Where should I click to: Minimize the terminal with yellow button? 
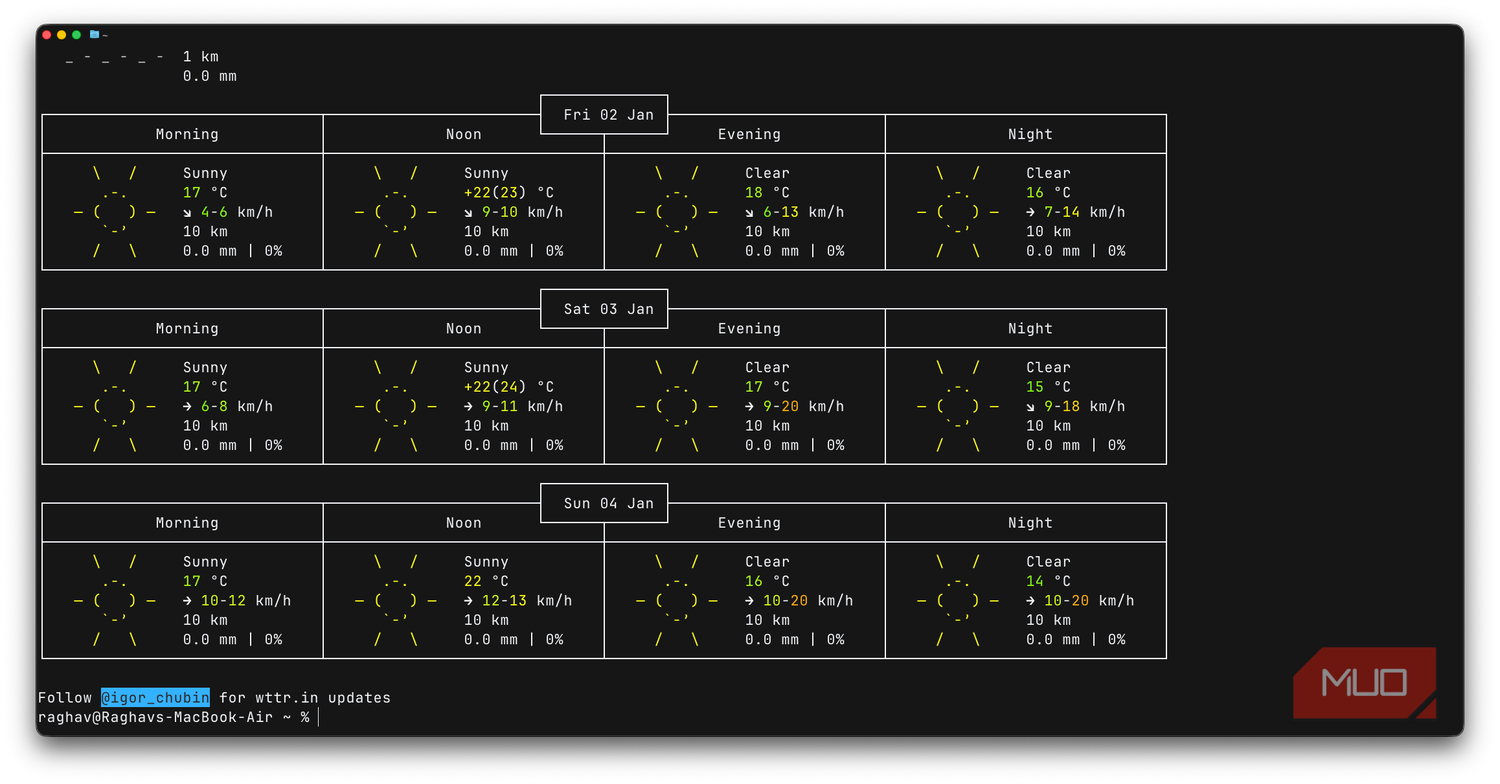[61, 35]
